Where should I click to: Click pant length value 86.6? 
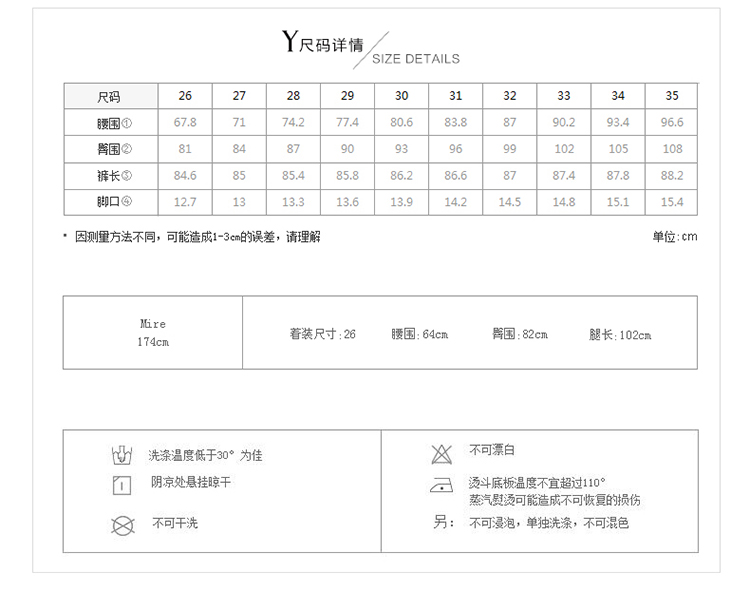coord(455,175)
